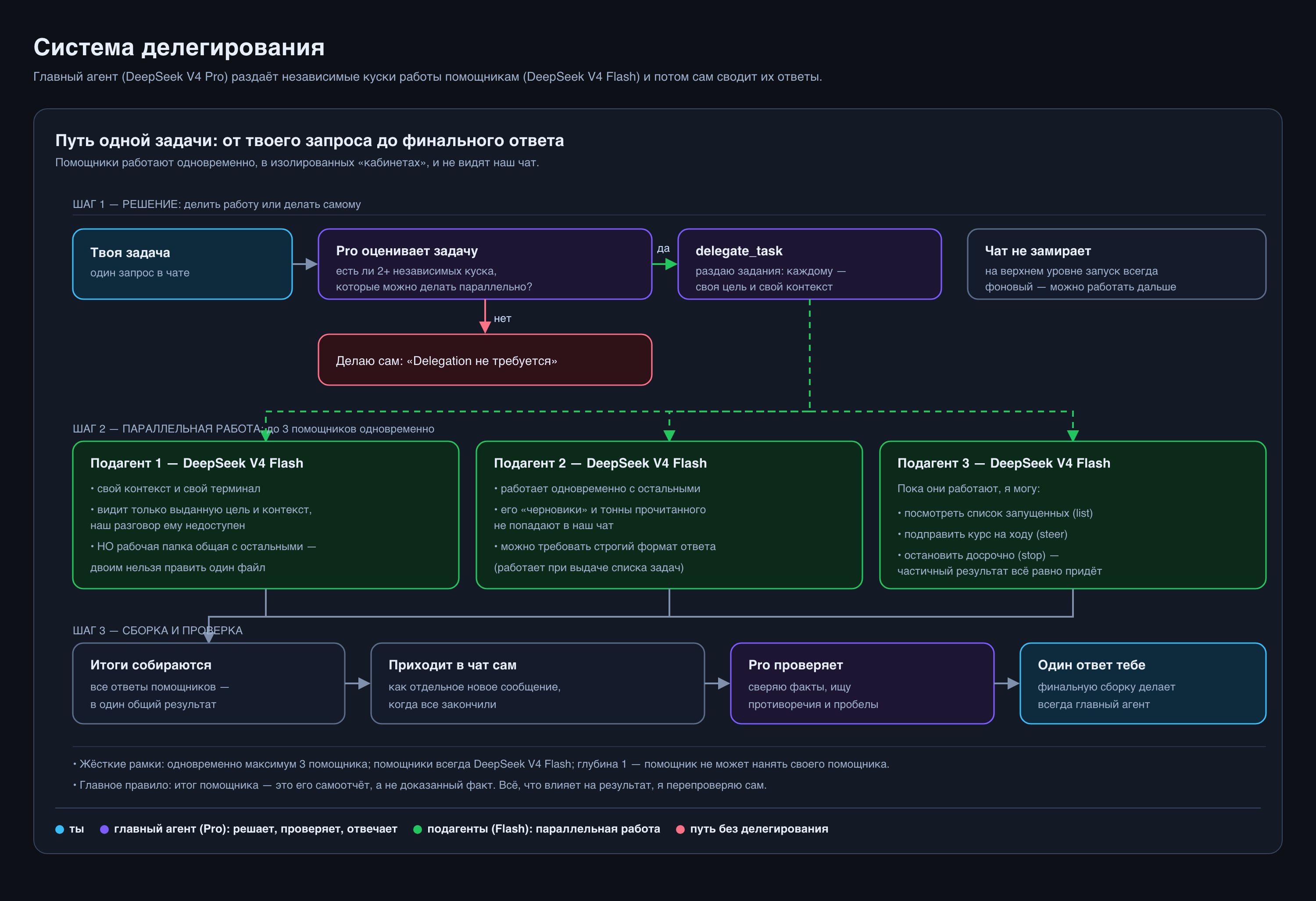Open the "Подагент 2 — DeepSeek V4 Flash" card
The height and width of the screenshot is (901, 1316).
(x=669, y=515)
